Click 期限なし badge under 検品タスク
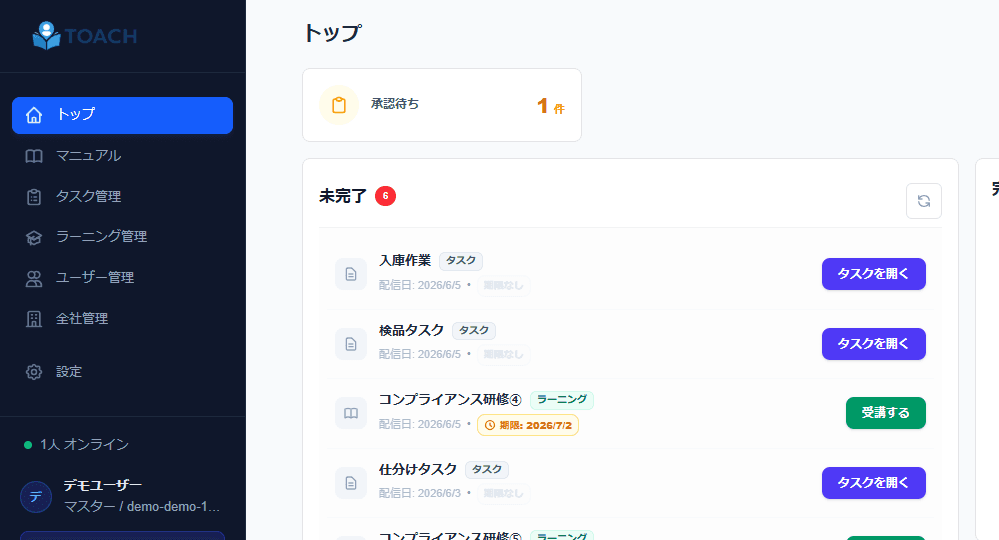 (503, 354)
